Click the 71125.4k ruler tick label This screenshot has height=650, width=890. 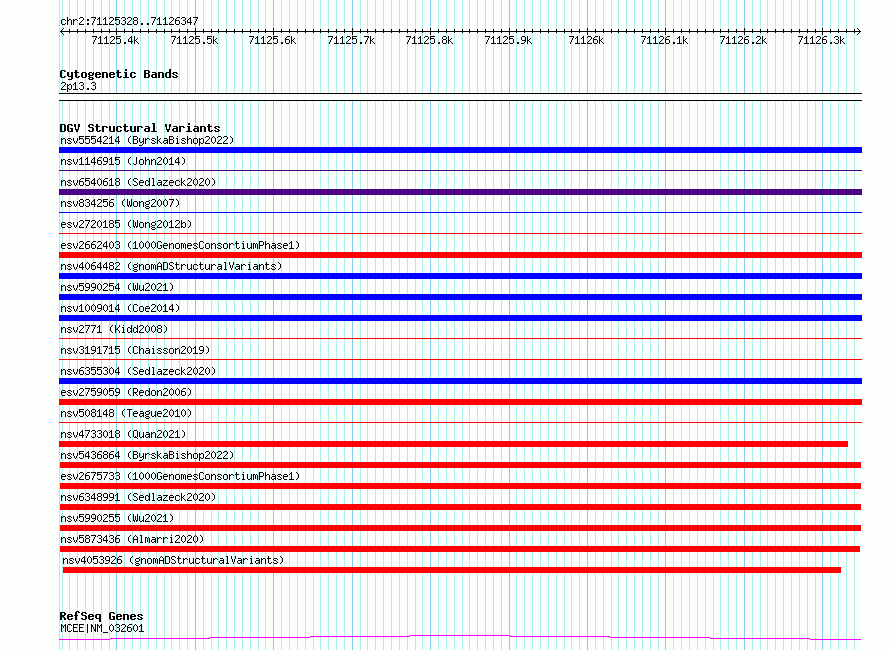click(x=115, y=40)
